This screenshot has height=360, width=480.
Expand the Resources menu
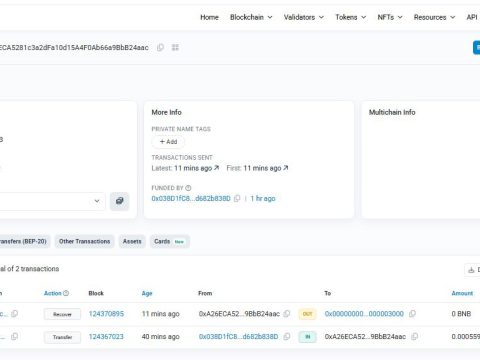(x=434, y=17)
